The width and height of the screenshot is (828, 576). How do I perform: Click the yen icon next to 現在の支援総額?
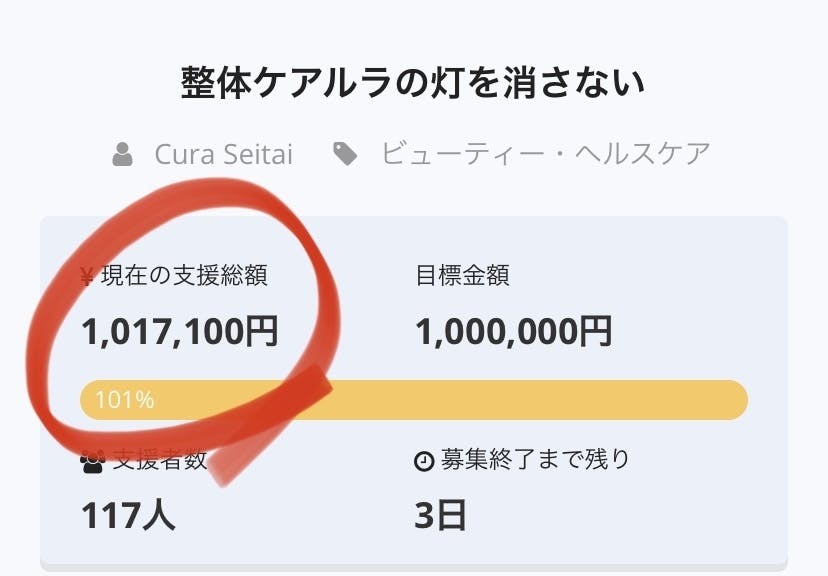tap(87, 276)
